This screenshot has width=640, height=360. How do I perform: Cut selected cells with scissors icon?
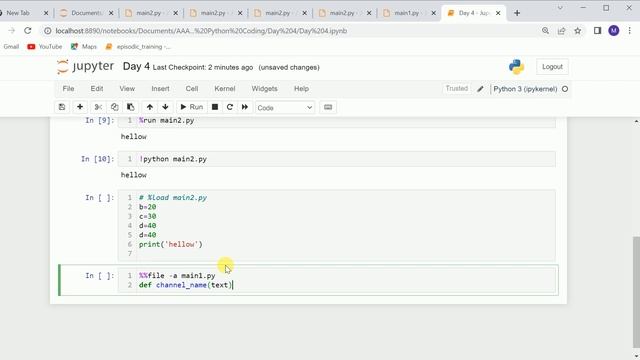coord(98,107)
